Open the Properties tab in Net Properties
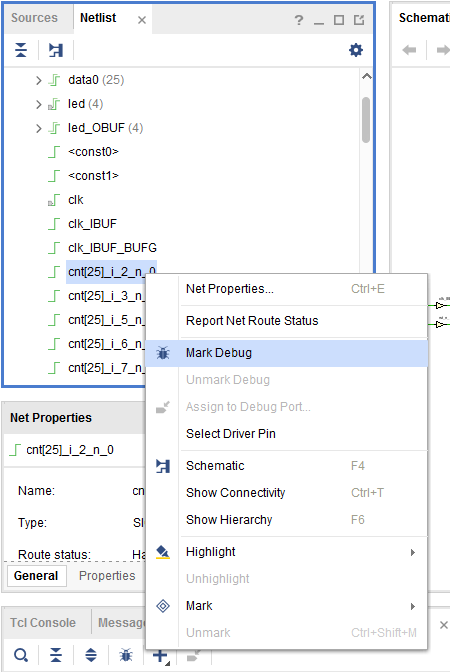The image size is (450, 672). (x=107, y=576)
